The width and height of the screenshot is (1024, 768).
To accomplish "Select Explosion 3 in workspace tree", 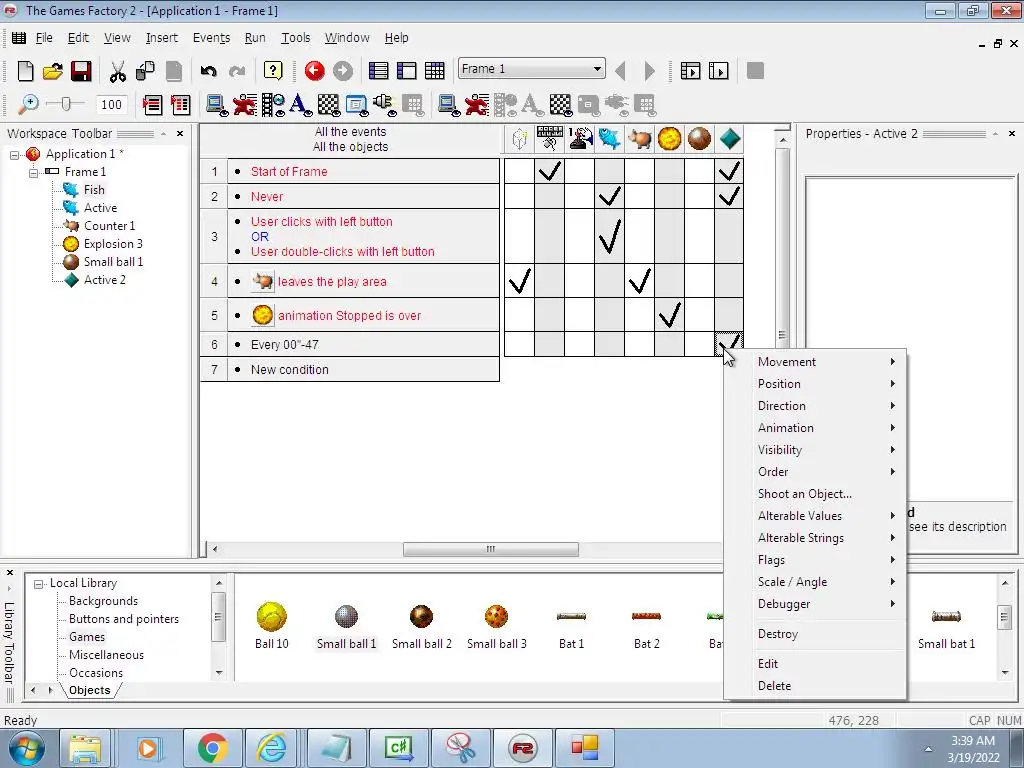I will 113,244.
